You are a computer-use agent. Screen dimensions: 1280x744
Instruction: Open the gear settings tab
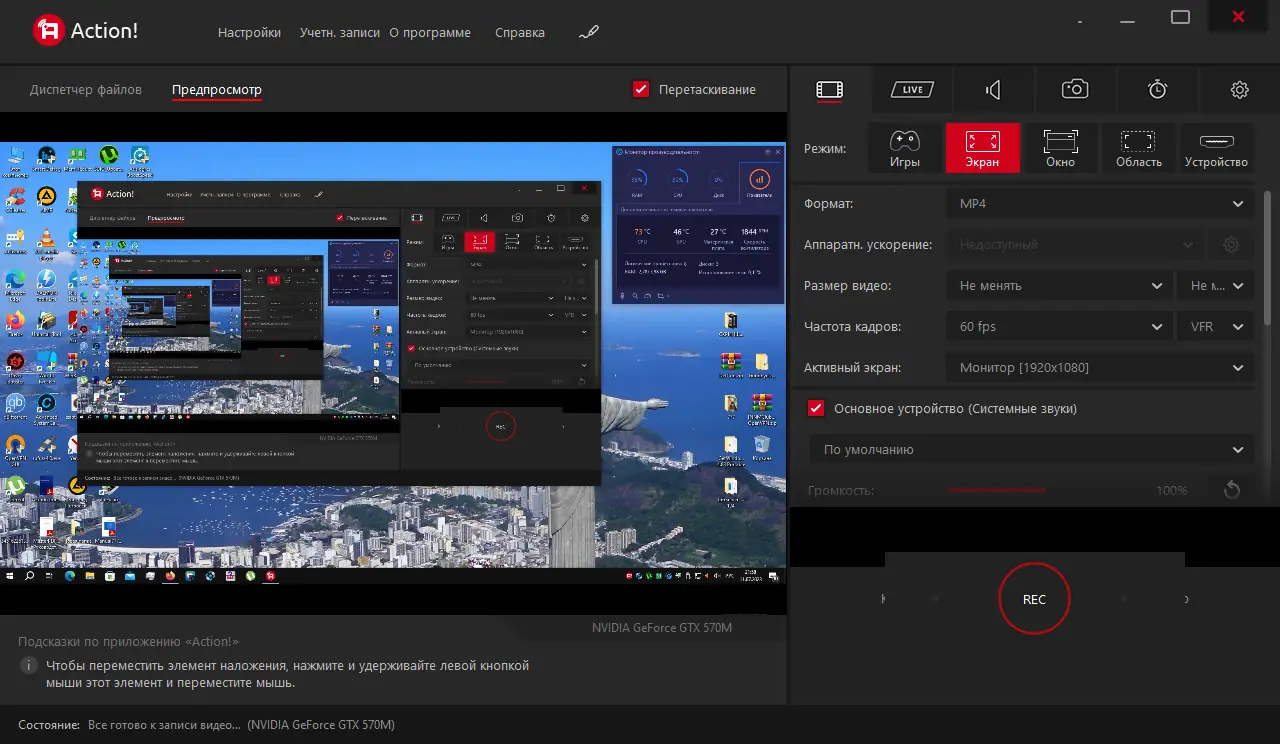[x=1239, y=90]
